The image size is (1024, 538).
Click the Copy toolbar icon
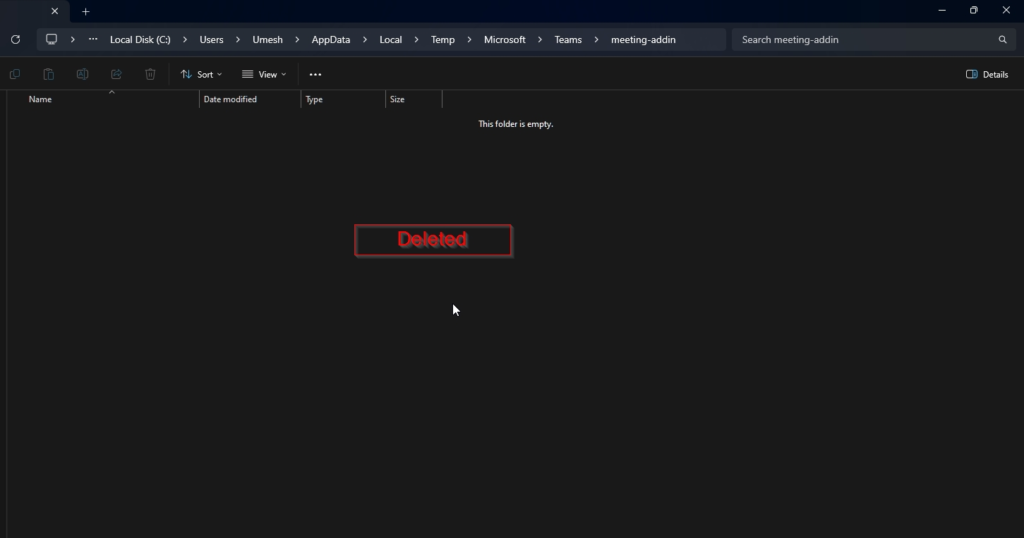(14, 74)
